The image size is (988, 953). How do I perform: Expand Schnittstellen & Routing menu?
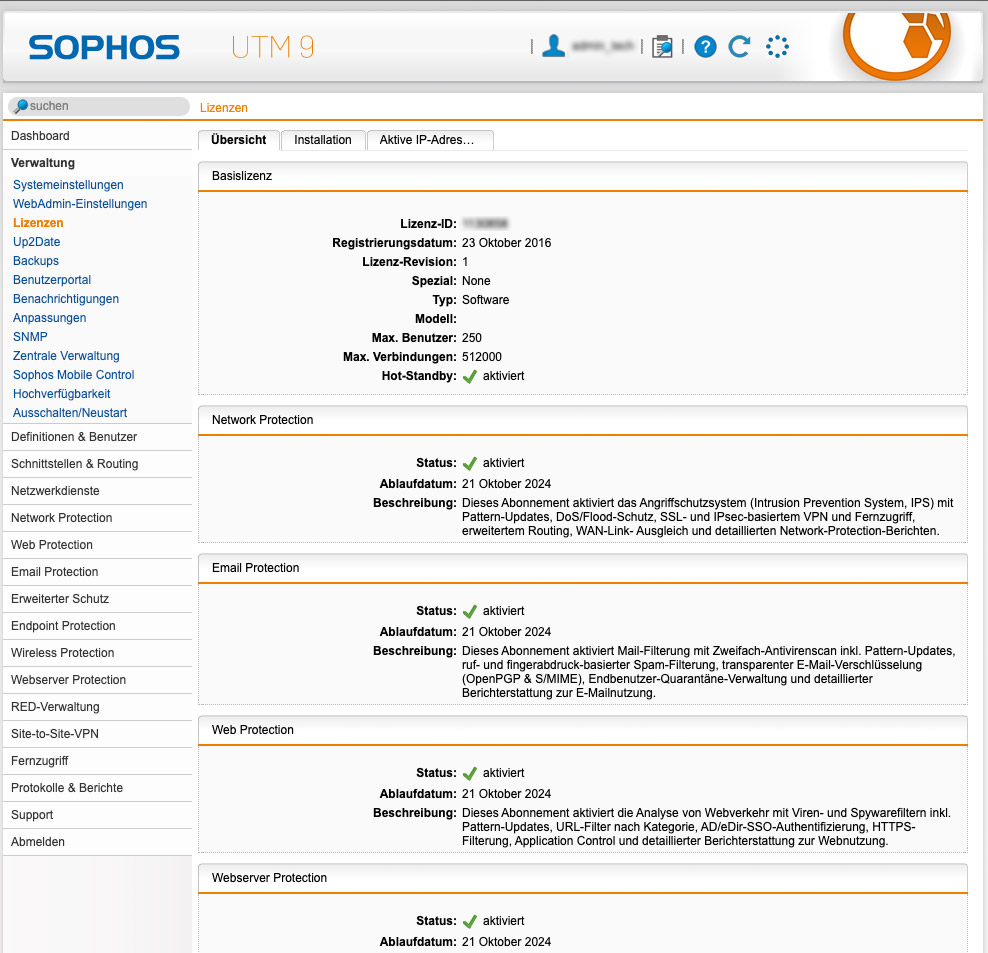point(97,464)
